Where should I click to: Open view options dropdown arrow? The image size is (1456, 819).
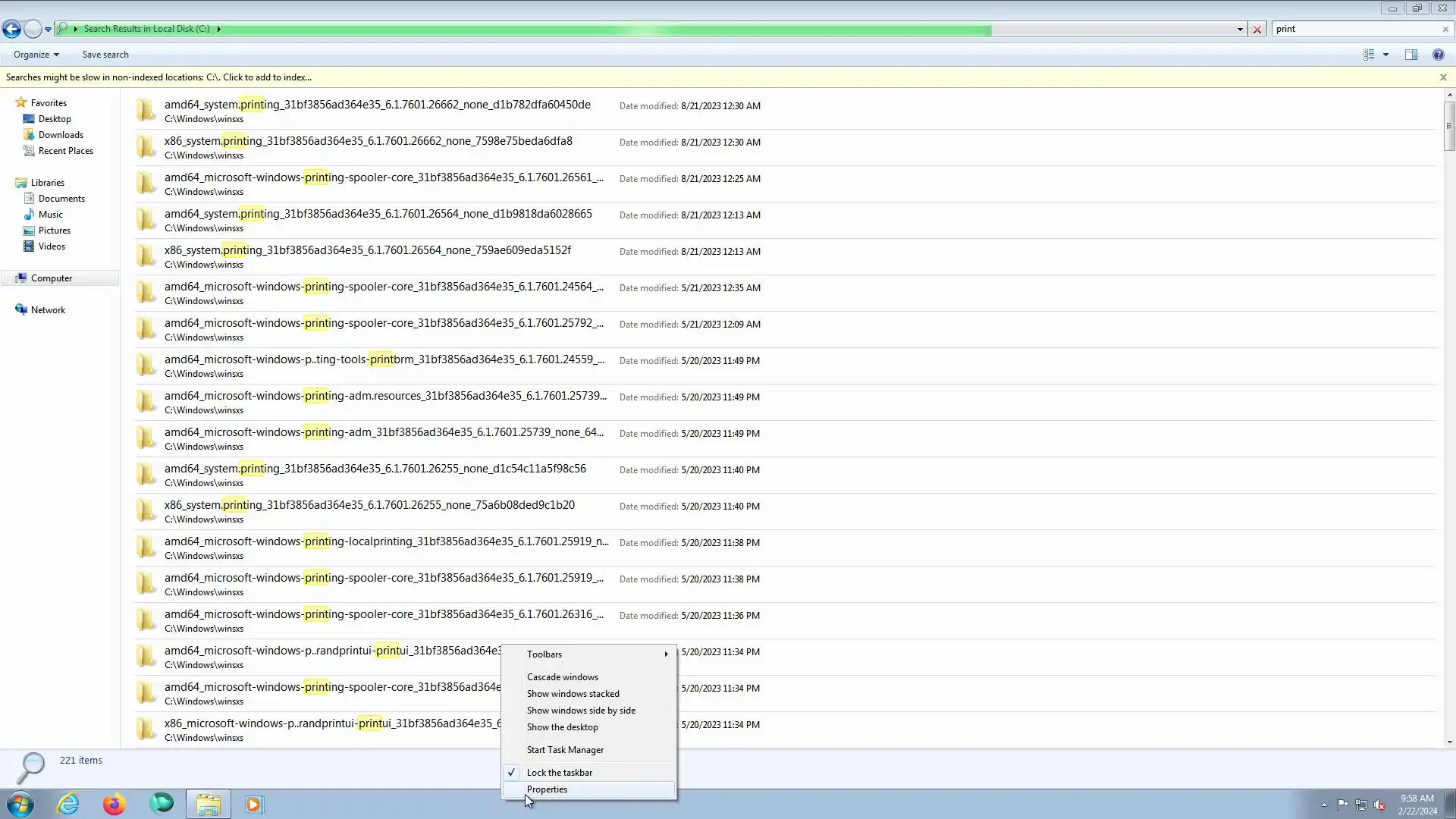point(1385,55)
